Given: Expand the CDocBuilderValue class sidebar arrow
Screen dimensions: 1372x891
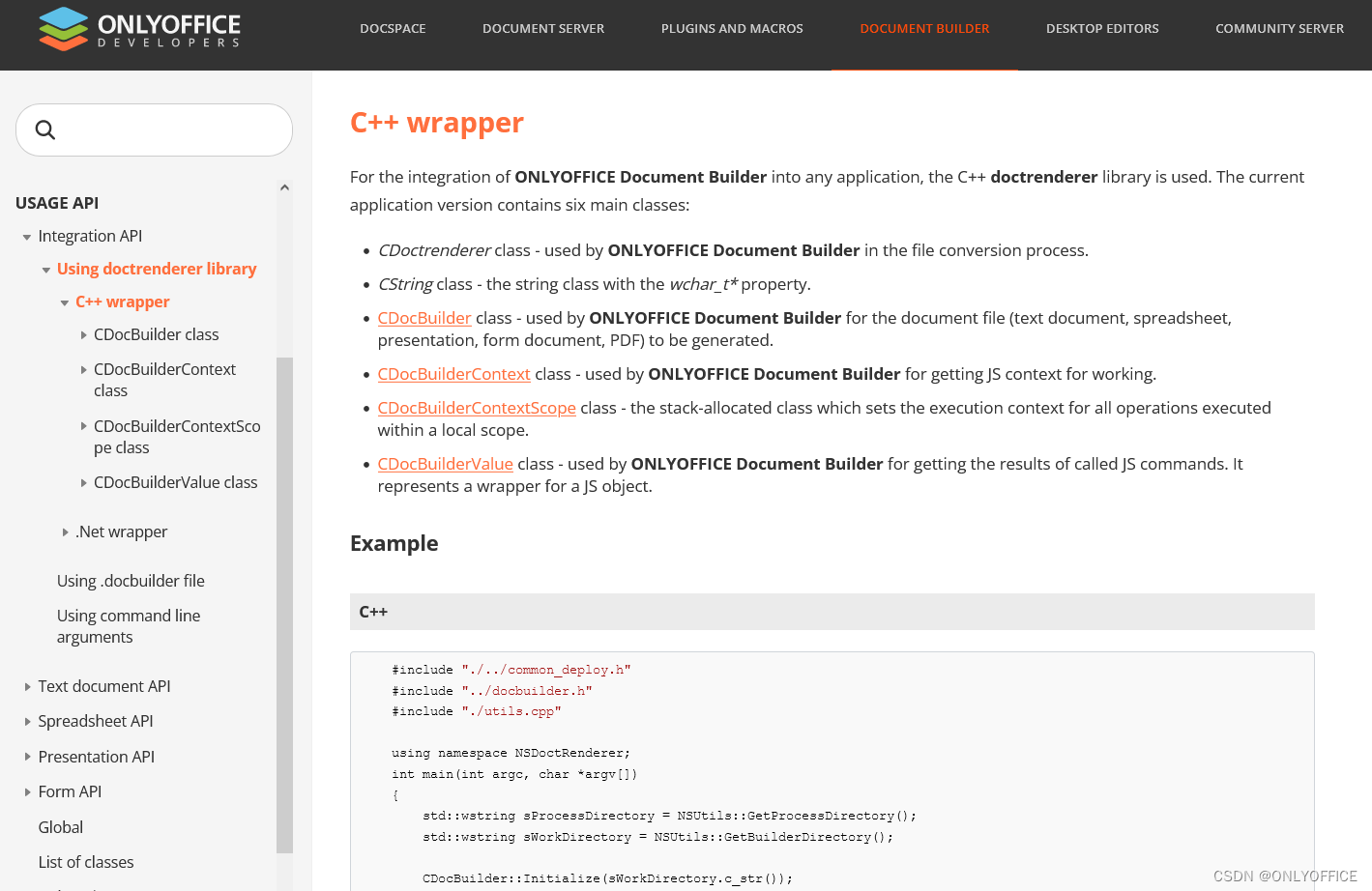Looking at the screenshot, I should 83,482.
